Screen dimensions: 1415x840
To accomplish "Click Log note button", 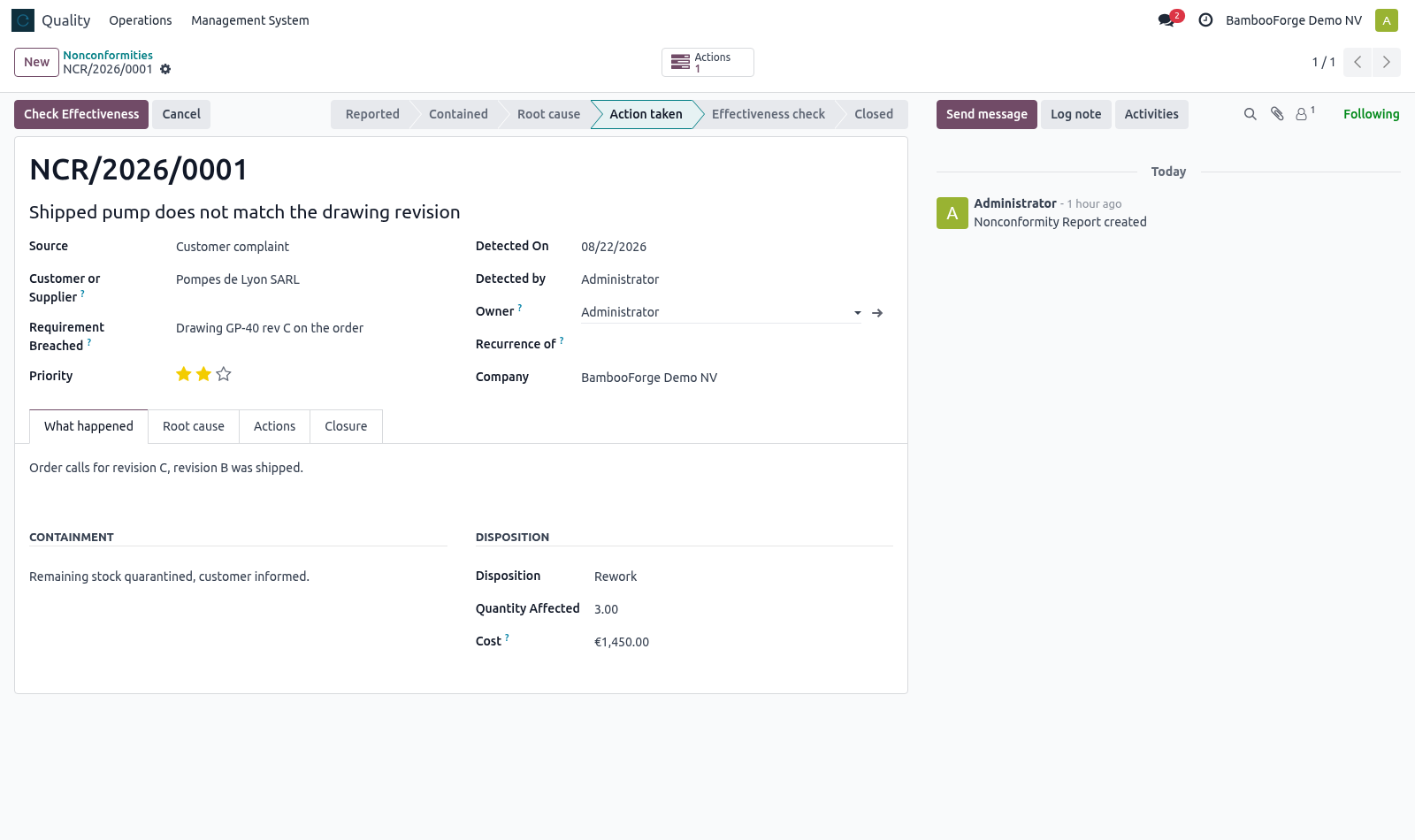I will [x=1076, y=114].
